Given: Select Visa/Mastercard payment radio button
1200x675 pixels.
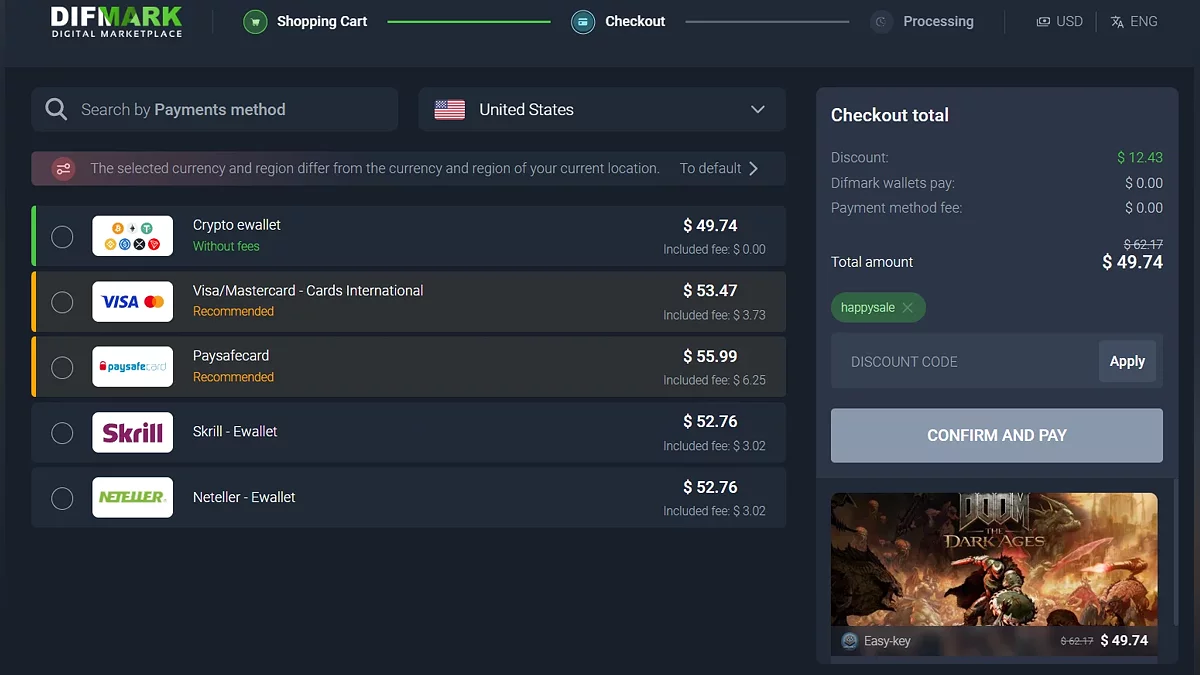Looking at the screenshot, I should tap(62, 302).
